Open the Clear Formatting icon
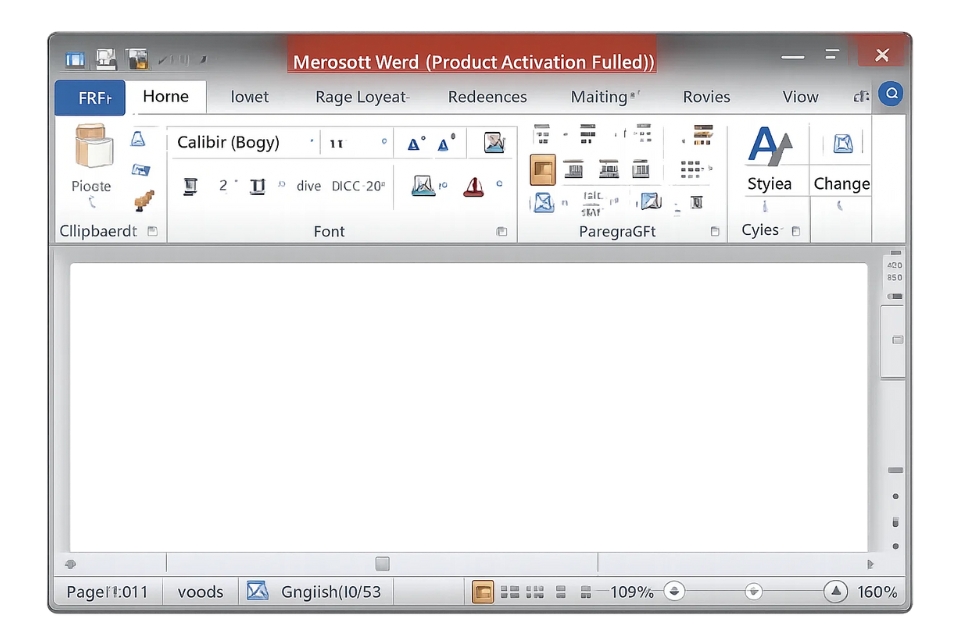This screenshot has height=640, width=960. click(497, 142)
